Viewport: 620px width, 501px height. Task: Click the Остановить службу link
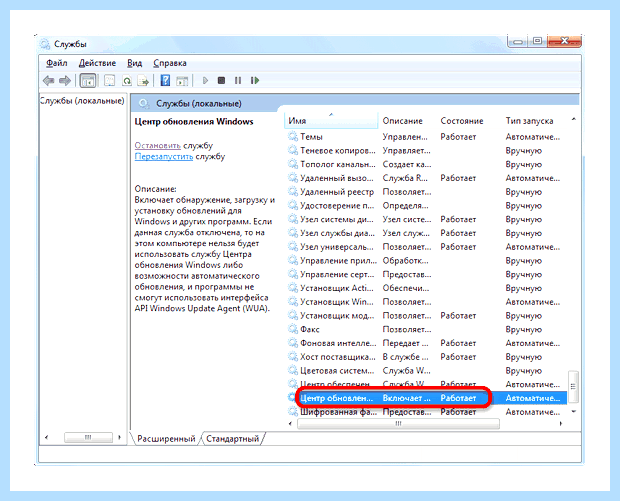click(157, 146)
